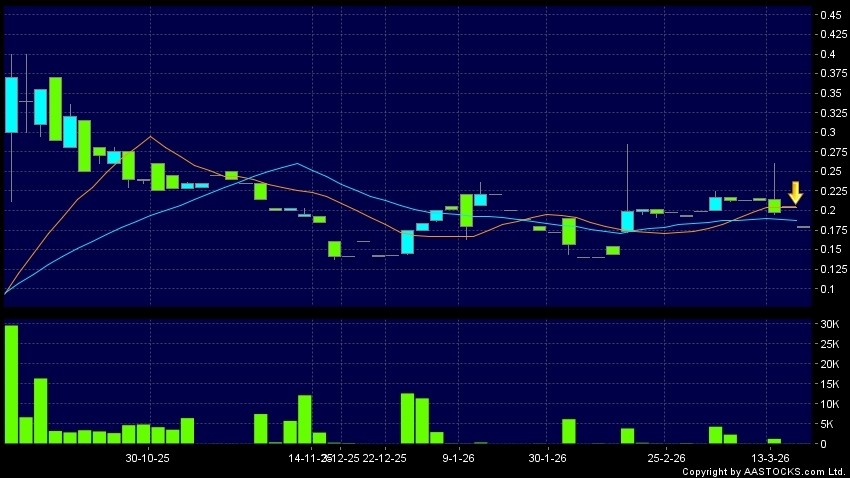Click the 0.375 price axis label
The width and height of the screenshot is (850, 478).
pyautogui.click(x=829, y=74)
